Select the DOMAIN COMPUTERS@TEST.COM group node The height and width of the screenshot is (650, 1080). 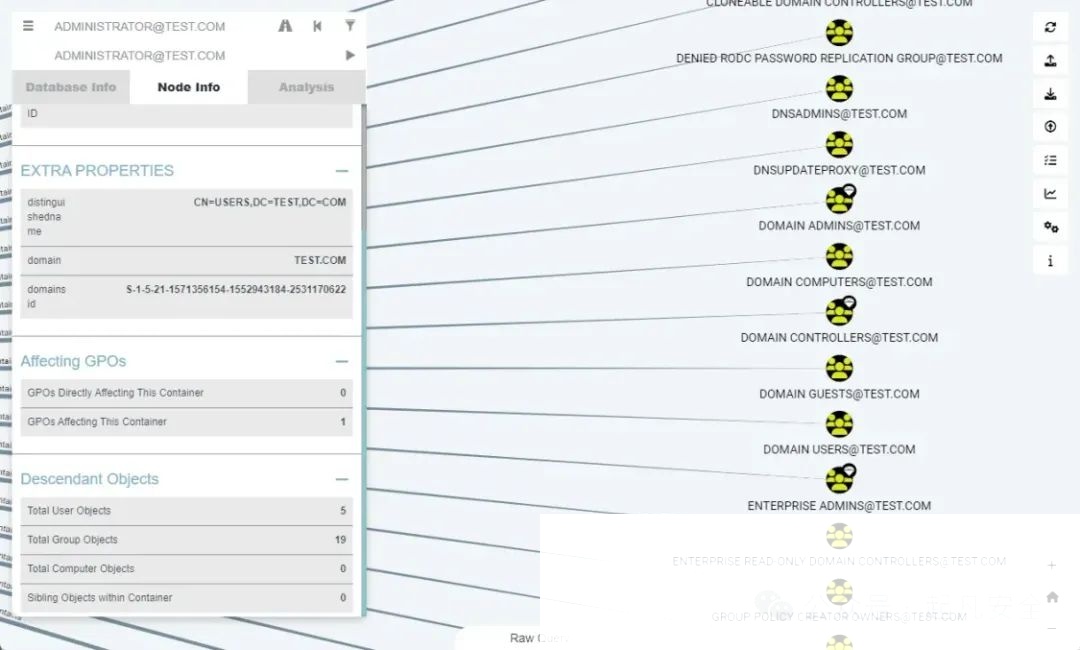click(x=839, y=256)
